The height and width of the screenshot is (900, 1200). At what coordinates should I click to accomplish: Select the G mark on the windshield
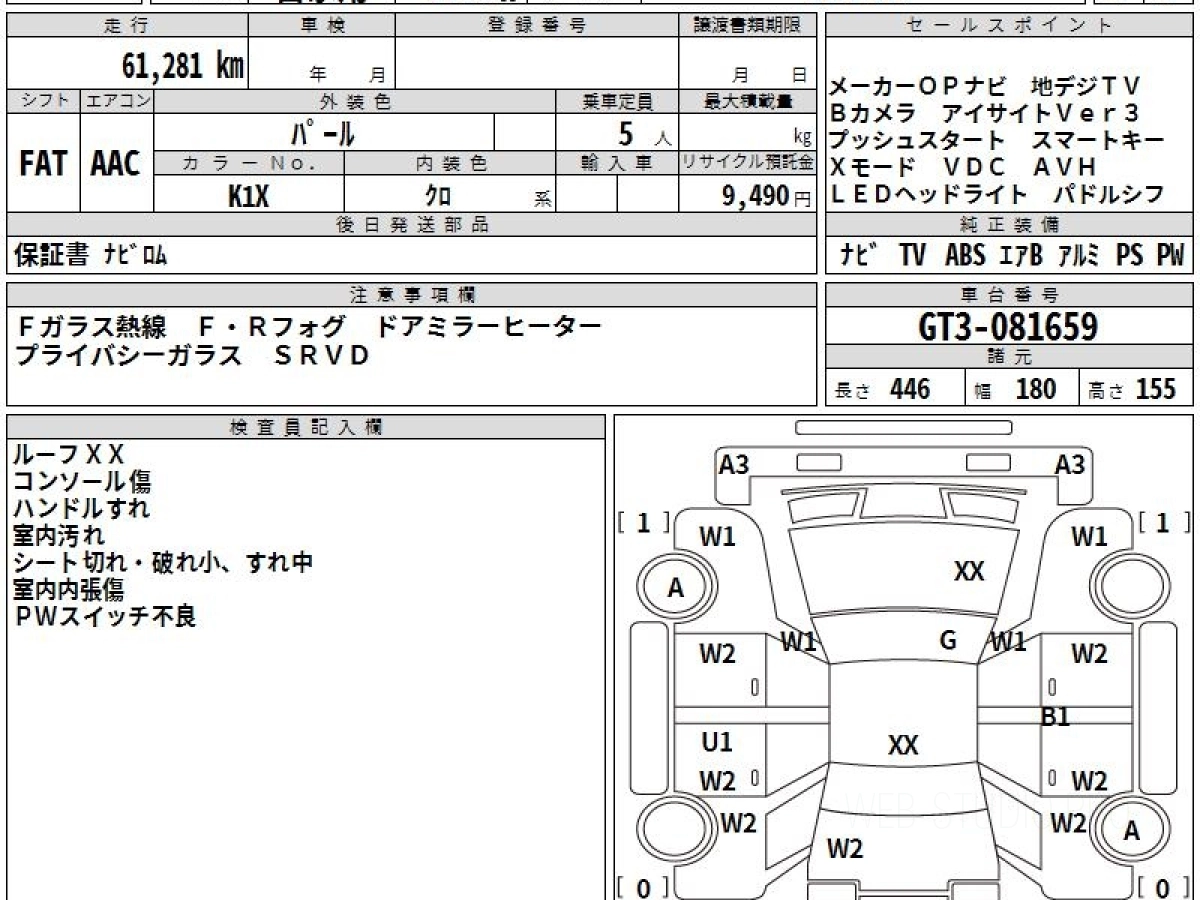[x=948, y=641]
